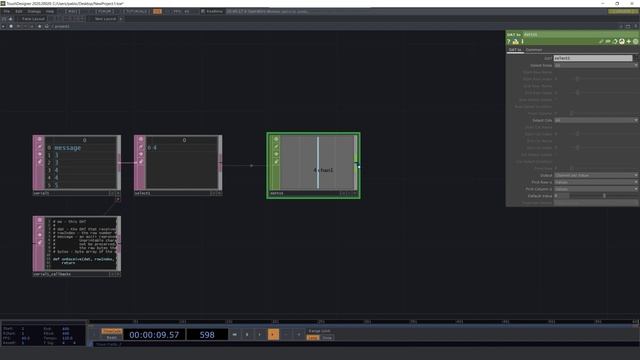Click the orange Play button
Viewport: 640px width, 360px height.
273,334
